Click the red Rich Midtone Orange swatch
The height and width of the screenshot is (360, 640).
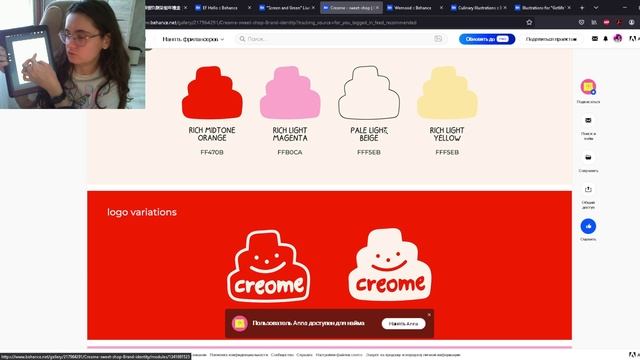click(212, 93)
